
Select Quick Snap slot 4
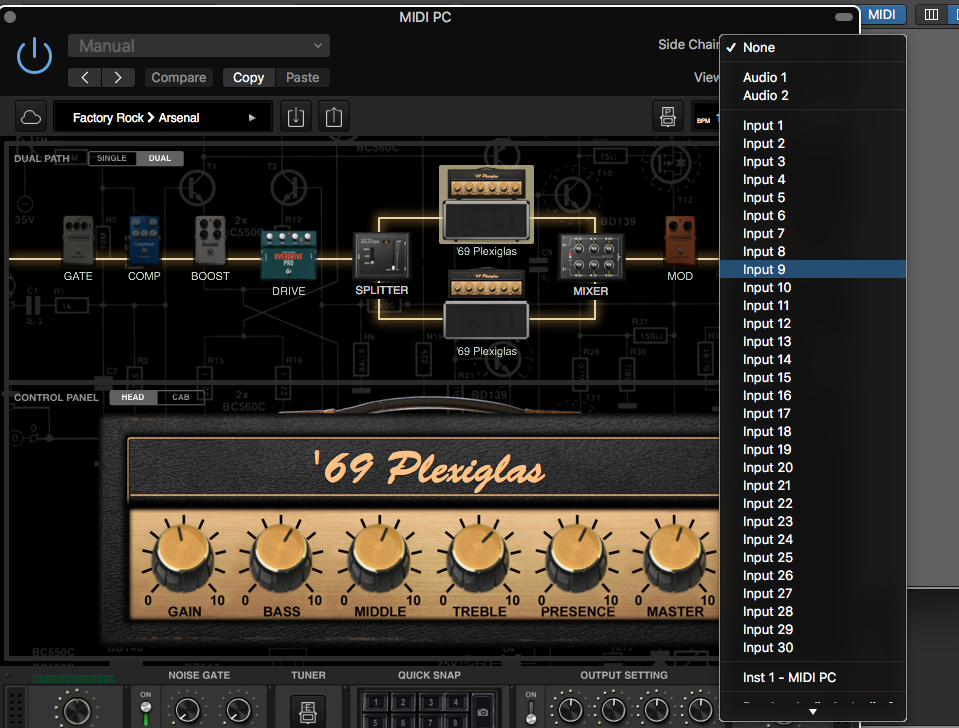point(456,702)
